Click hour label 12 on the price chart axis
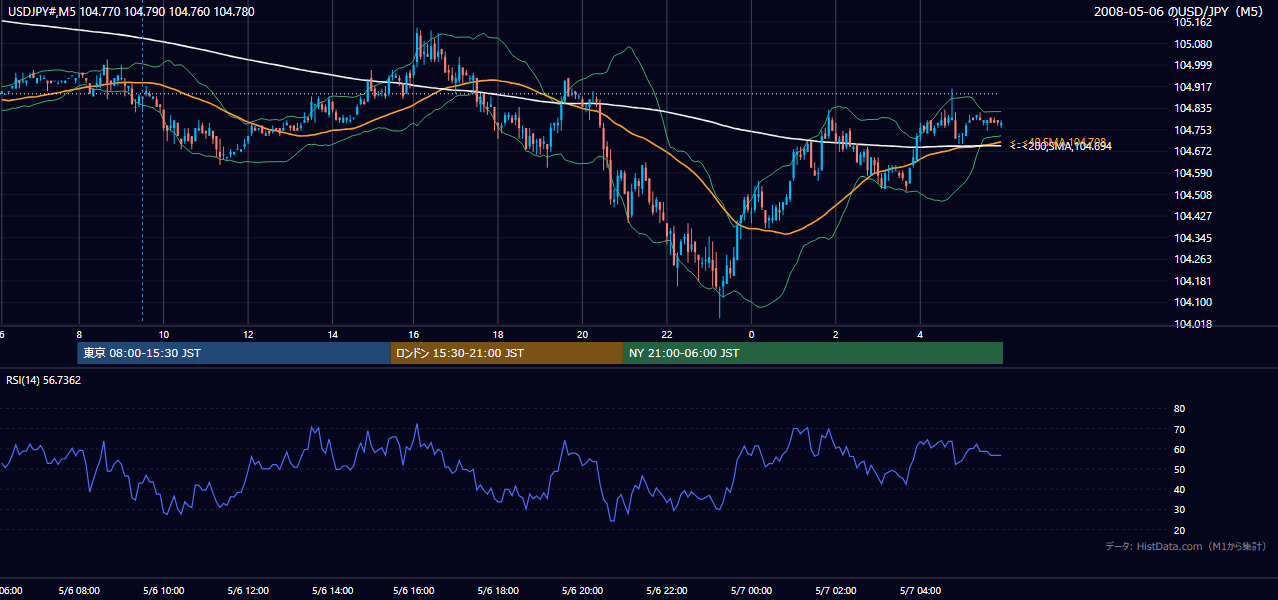This screenshot has height=600, width=1278. (247, 335)
